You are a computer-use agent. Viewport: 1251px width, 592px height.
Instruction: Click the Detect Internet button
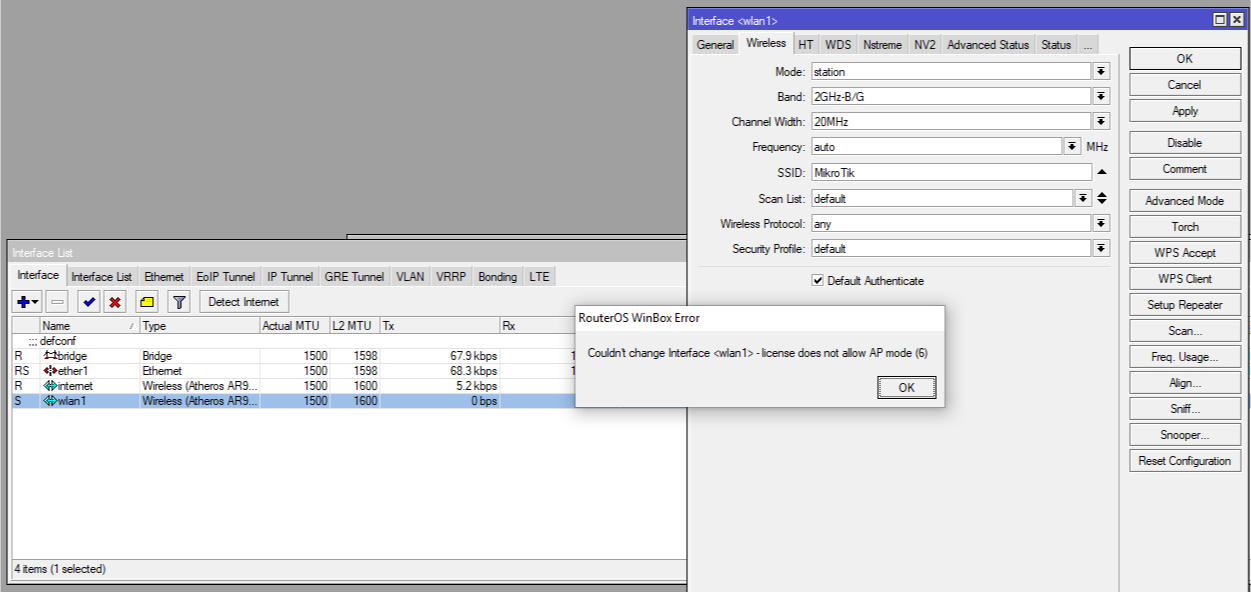click(x=245, y=302)
